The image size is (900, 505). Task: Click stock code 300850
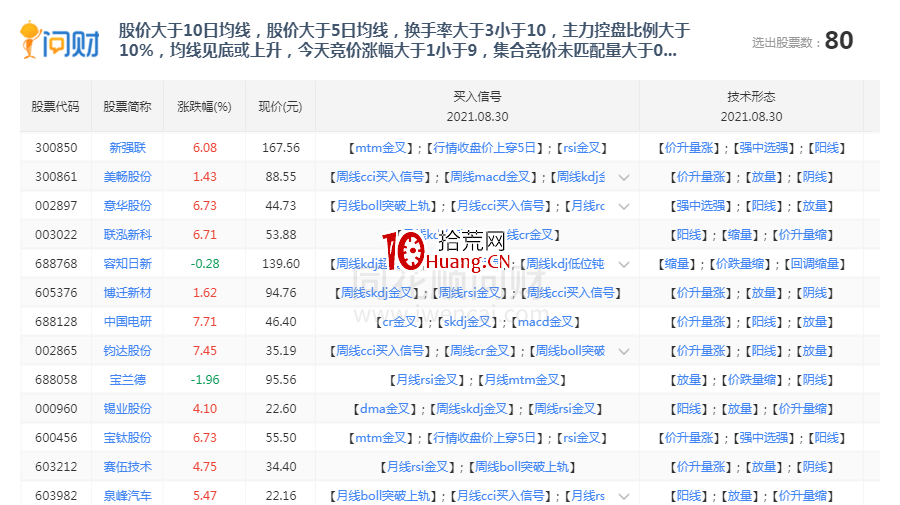[56, 147]
